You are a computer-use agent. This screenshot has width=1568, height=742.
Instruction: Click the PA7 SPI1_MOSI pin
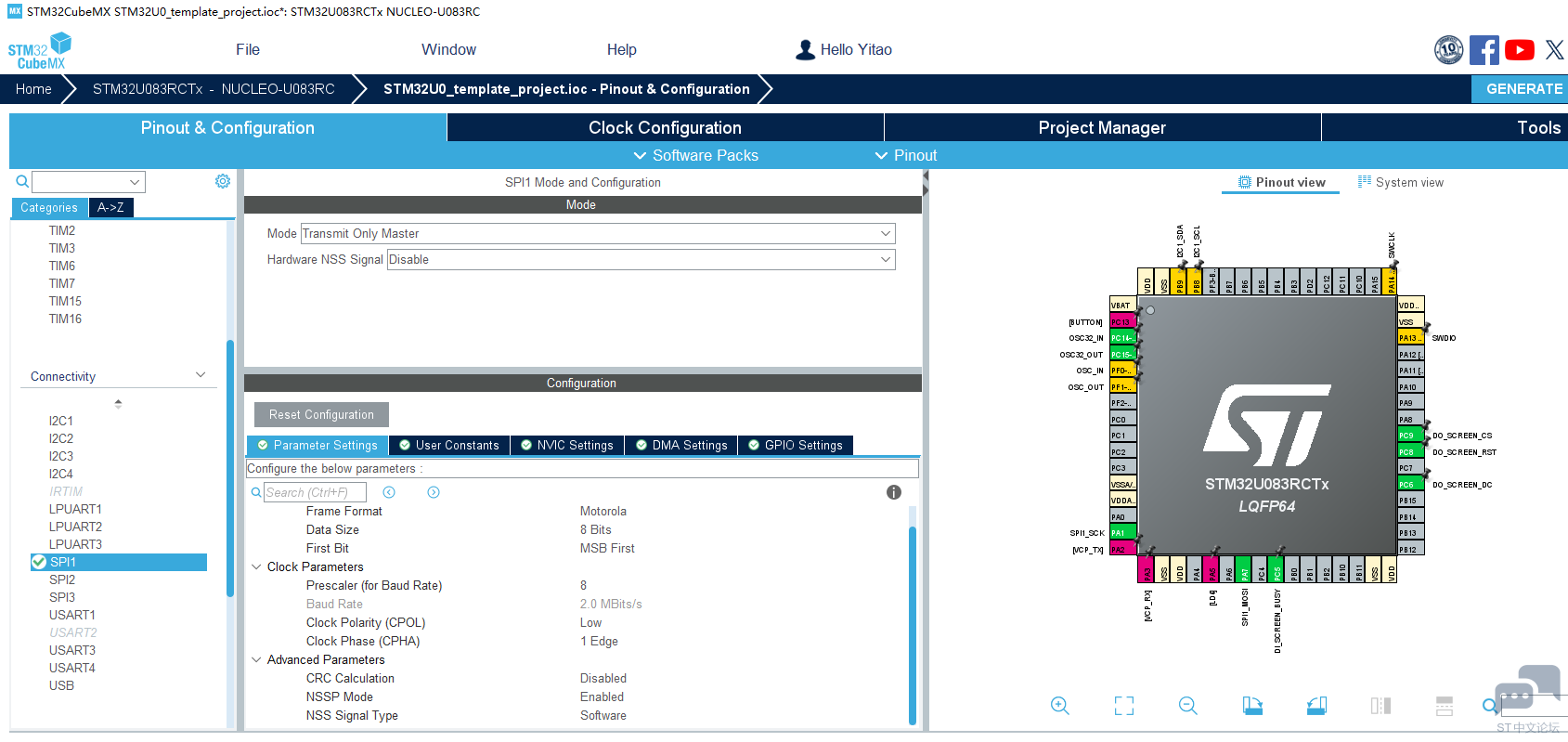pyautogui.click(x=1244, y=569)
